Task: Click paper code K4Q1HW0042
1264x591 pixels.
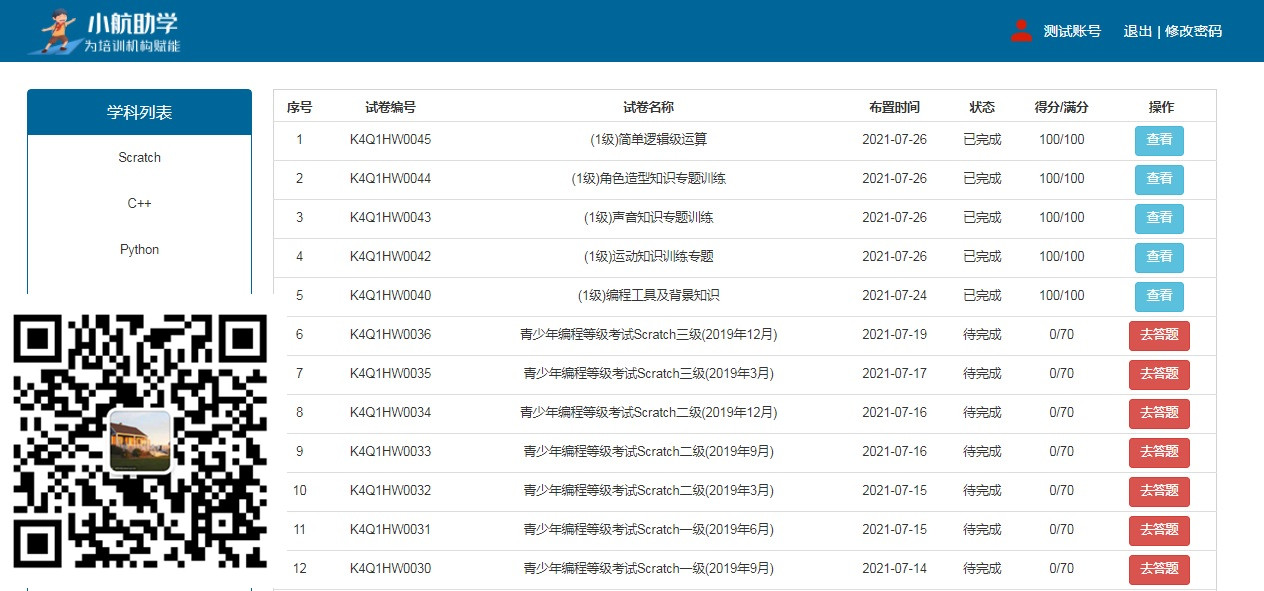Action: [x=390, y=257]
